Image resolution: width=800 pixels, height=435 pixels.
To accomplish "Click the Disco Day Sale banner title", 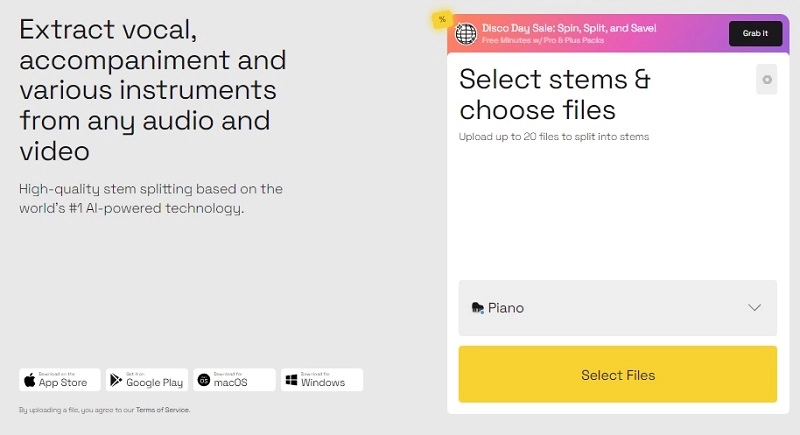I will pyautogui.click(x=569, y=28).
